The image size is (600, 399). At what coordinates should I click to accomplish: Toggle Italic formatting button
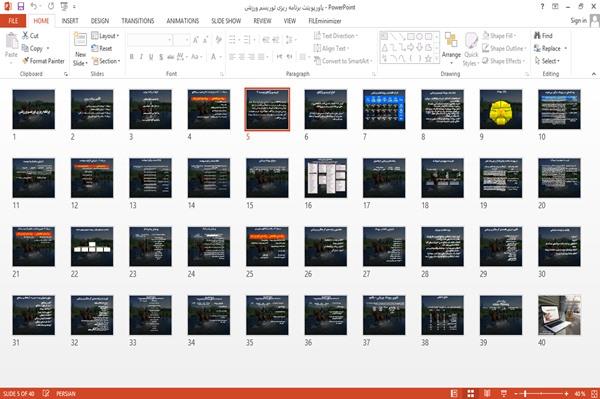click(x=141, y=57)
